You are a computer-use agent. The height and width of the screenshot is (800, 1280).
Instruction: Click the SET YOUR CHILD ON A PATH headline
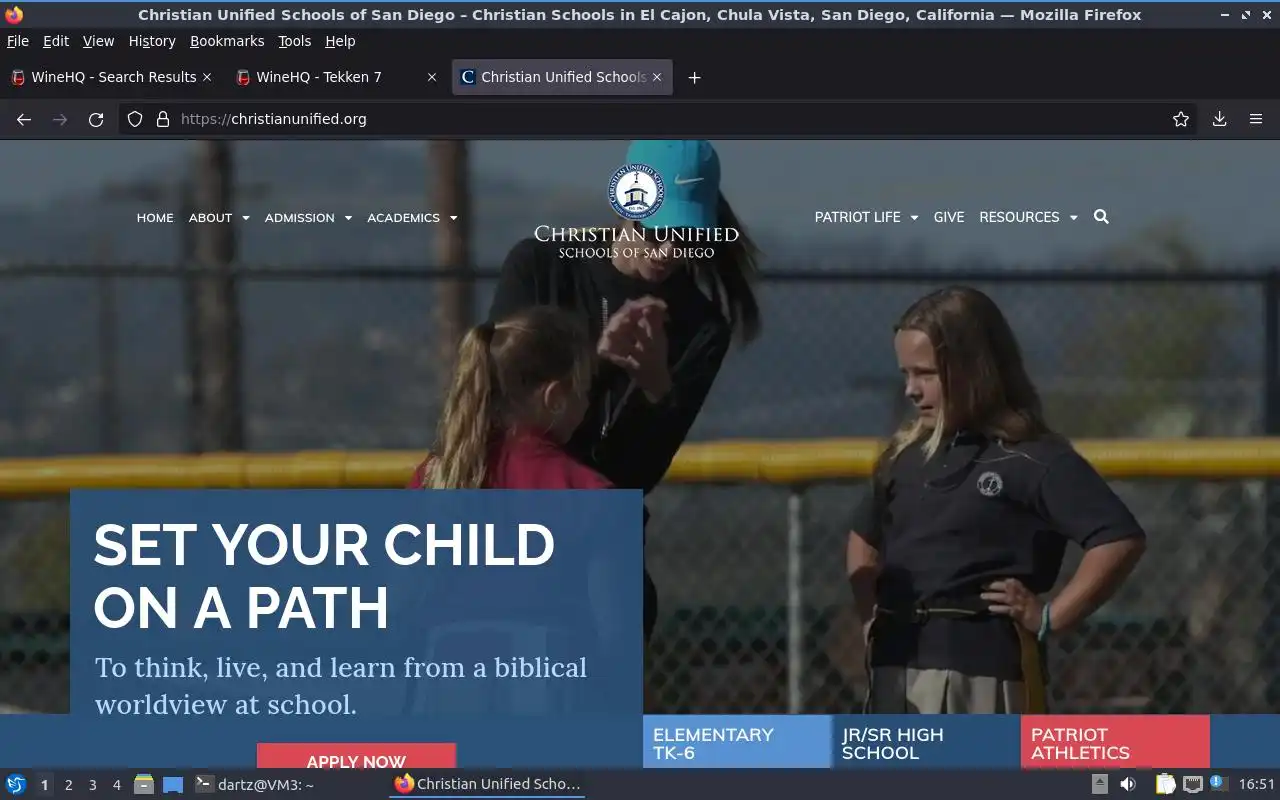click(x=324, y=576)
